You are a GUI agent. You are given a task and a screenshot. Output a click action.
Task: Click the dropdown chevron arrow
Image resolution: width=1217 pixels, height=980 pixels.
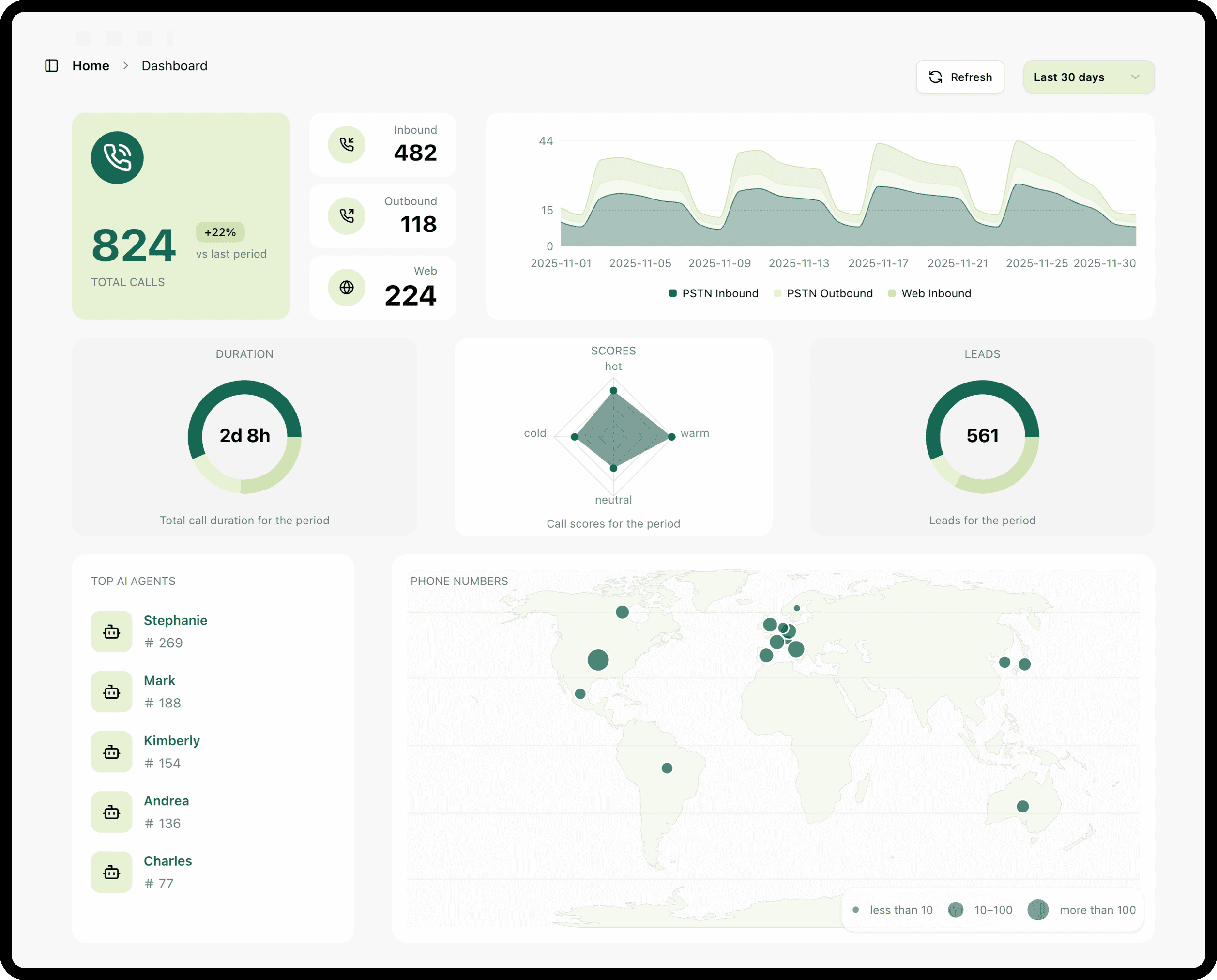(1135, 77)
